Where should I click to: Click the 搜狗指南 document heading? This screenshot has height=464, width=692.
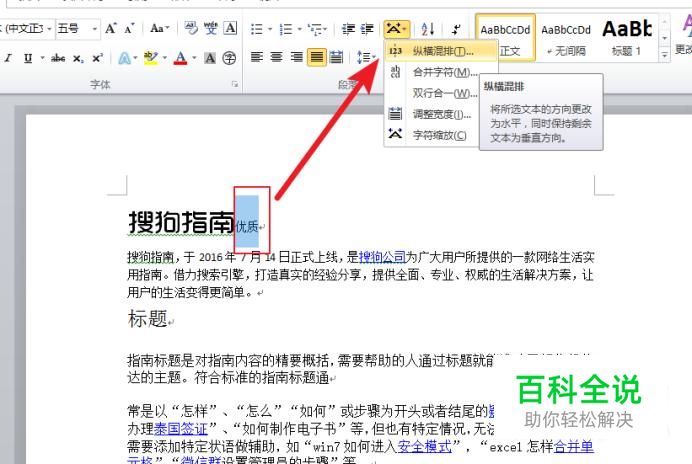coord(181,222)
